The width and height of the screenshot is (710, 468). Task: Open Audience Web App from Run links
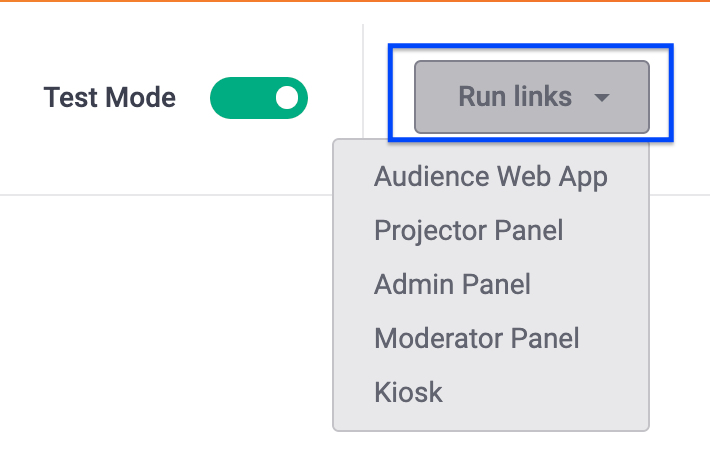(x=491, y=177)
